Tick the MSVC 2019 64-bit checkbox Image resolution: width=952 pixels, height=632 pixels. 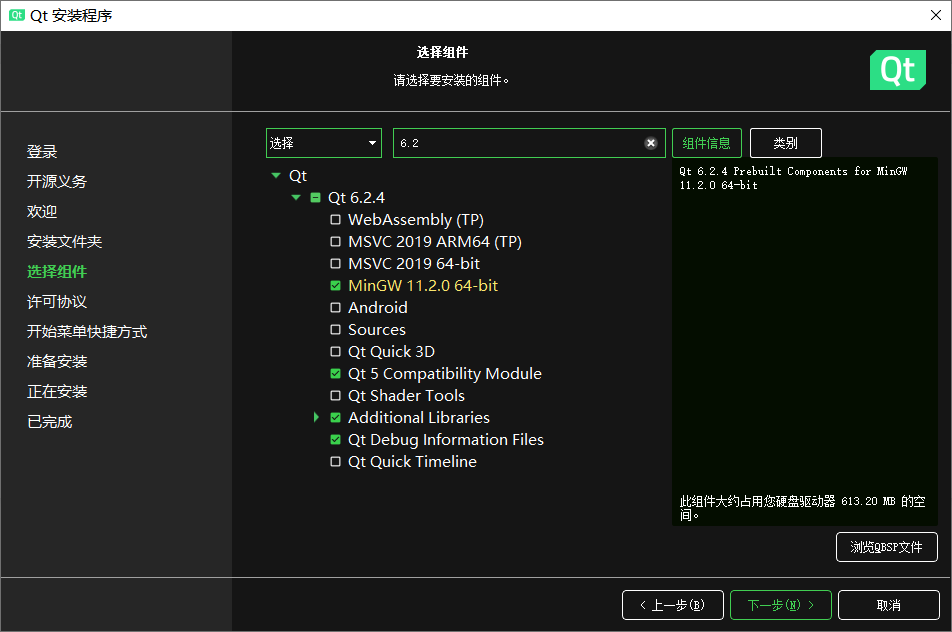tap(335, 263)
